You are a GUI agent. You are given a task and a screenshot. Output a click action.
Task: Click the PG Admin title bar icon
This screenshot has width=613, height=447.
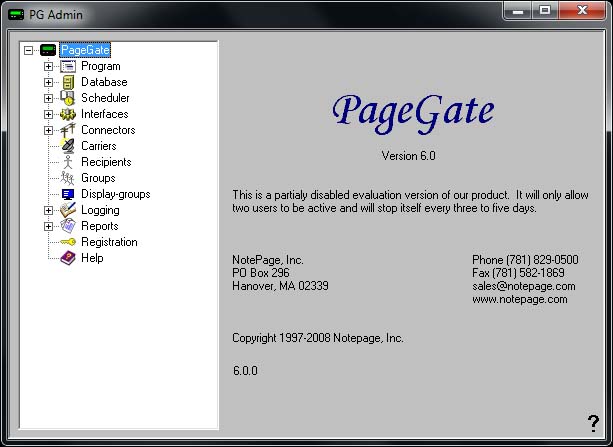(16, 15)
